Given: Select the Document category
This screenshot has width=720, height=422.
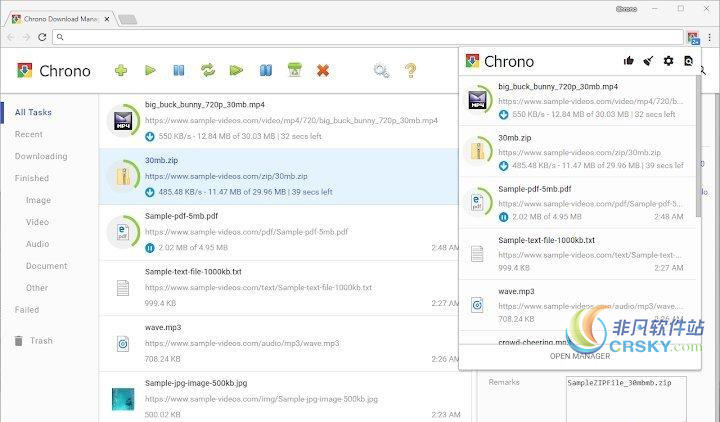Looking at the screenshot, I should pyautogui.click(x=46, y=266).
